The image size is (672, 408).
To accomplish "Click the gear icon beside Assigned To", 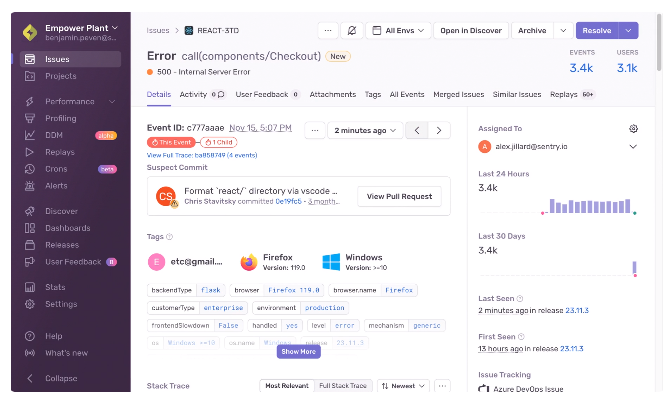I will tap(633, 129).
